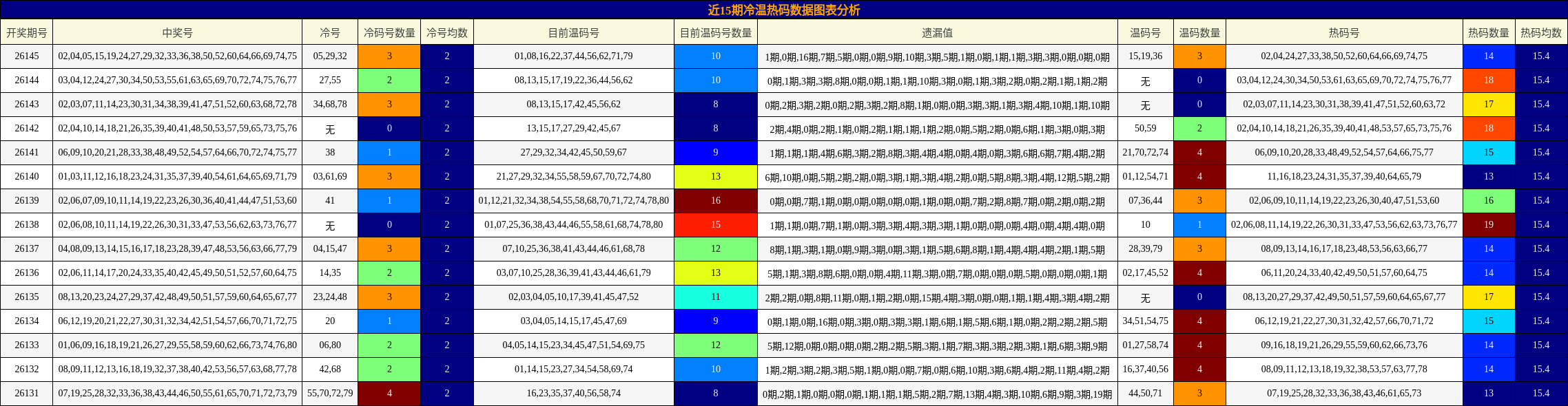The height and width of the screenshot is (406, 1568).
Task: Click red 15 cell in row 26138
Action: (716, 225)
